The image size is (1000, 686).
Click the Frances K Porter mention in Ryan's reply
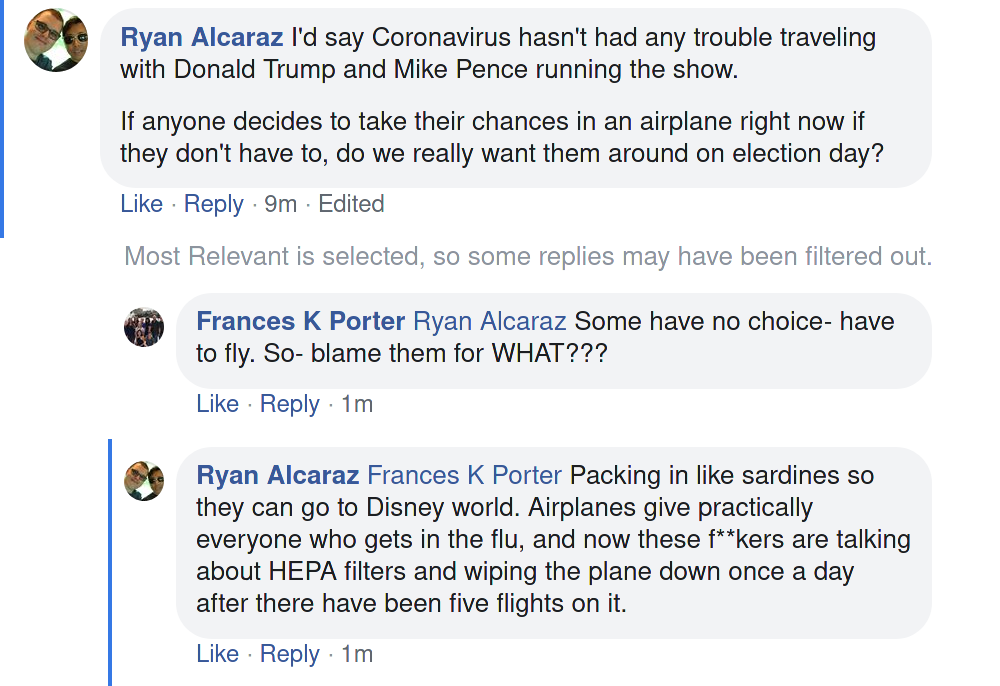pyautogui.click(x=465, y=475)
